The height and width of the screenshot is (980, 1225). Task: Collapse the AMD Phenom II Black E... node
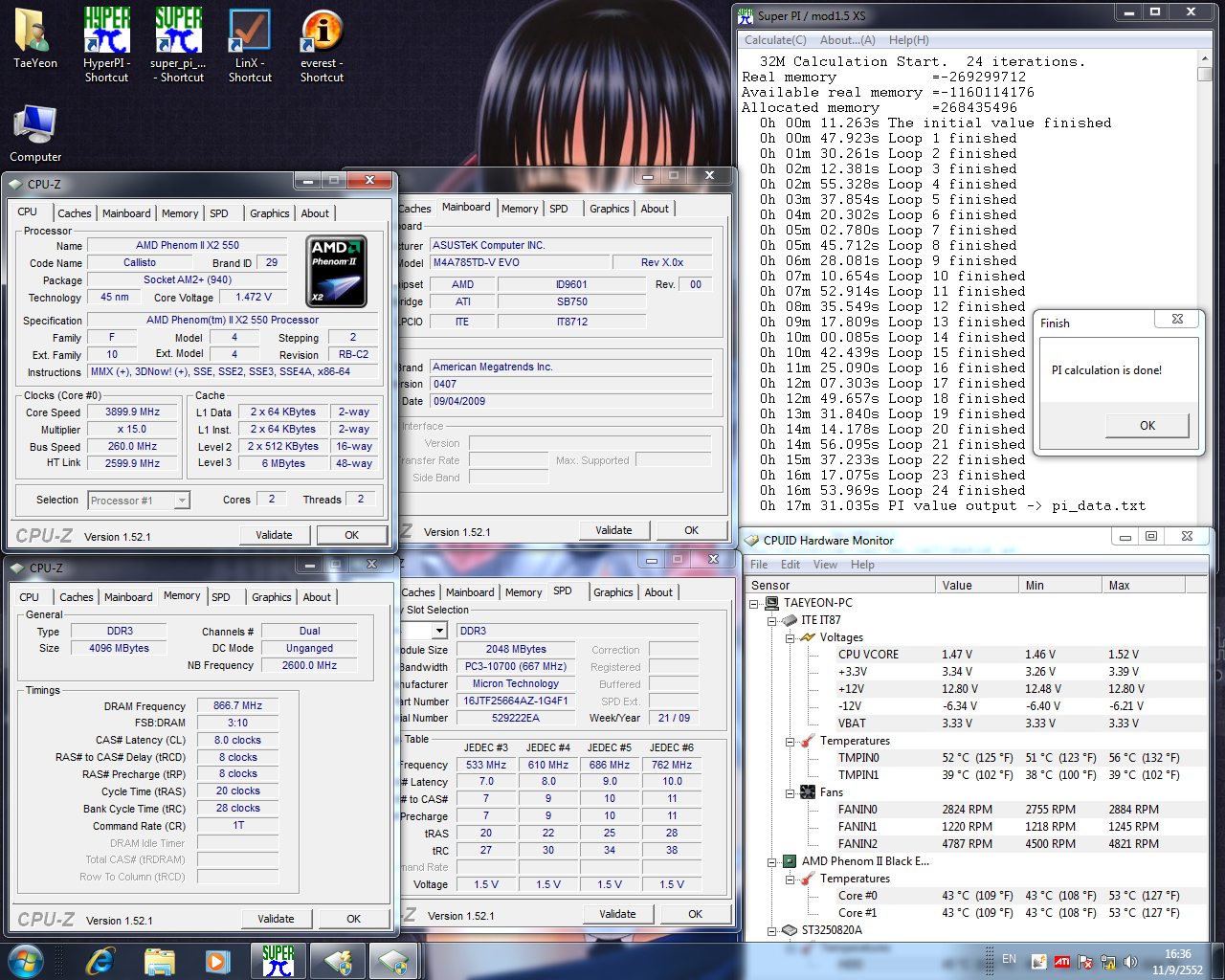[x=771, y=861]
